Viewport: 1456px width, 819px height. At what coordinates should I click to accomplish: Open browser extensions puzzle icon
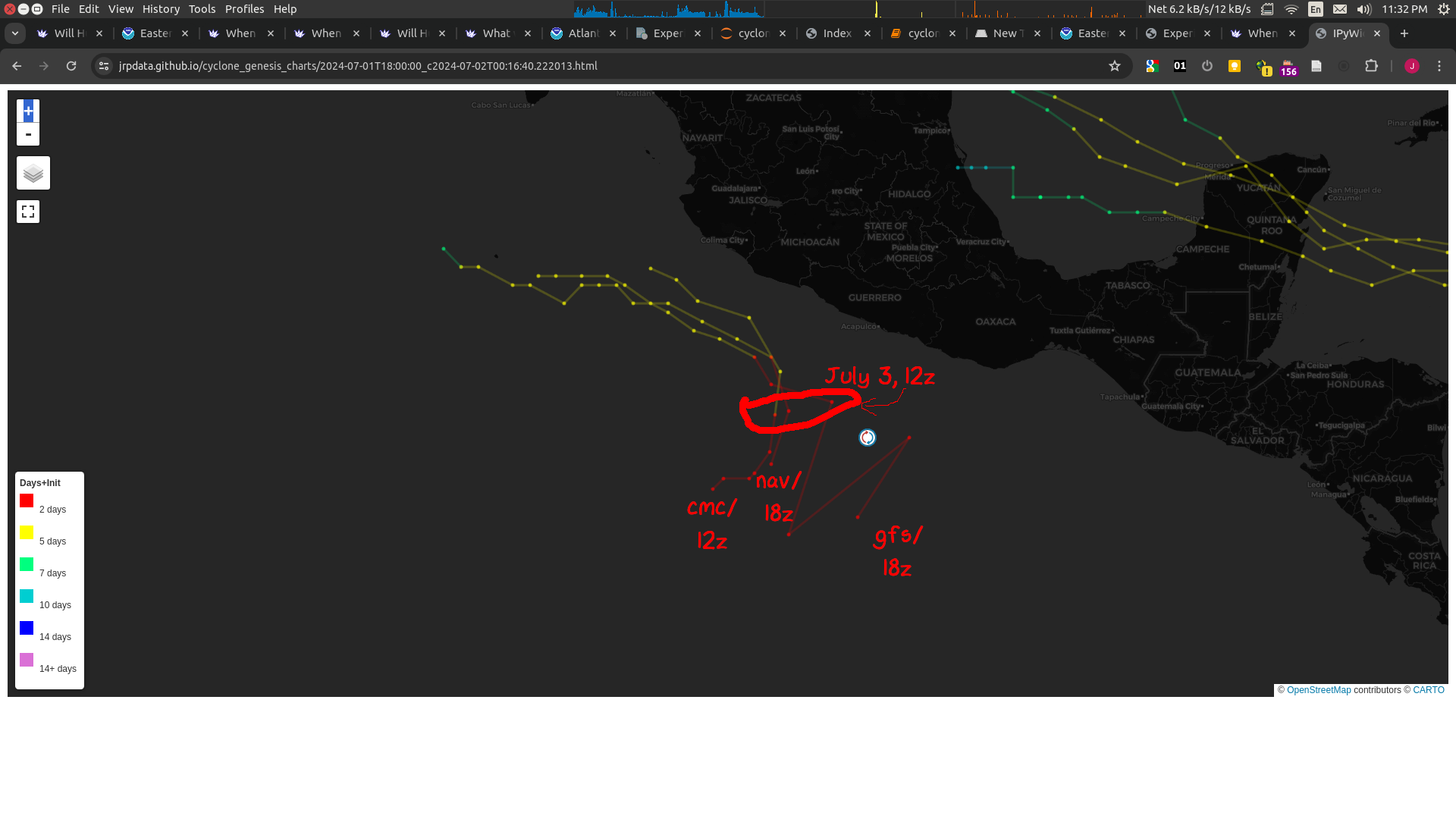[x=1371, y=66]
